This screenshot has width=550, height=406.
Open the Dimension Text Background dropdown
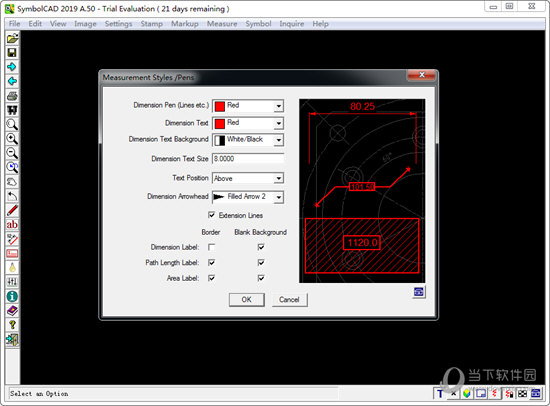coord(279,140)
